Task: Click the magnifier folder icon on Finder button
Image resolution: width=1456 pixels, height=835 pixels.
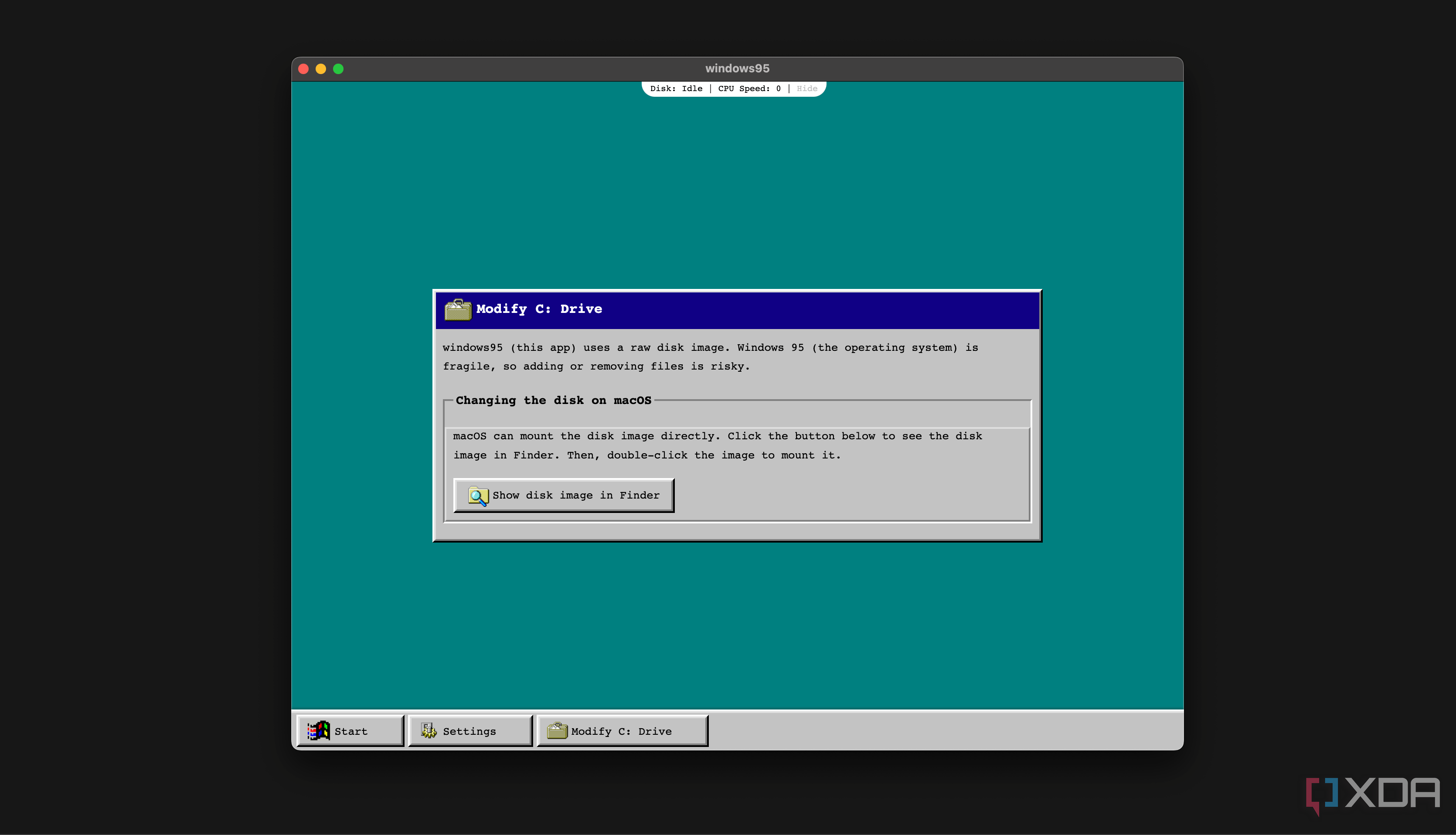Action: click(478, 496)
